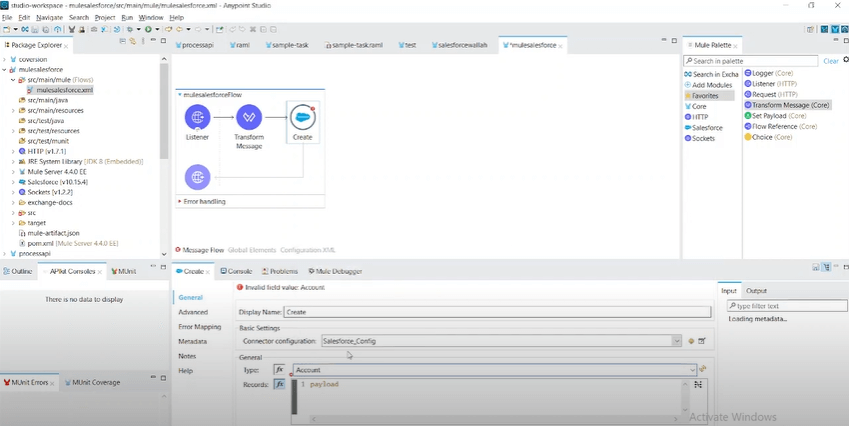Screen dimensions: 849x426
Task: Click the Clear link in Mule Palette
Action: click(x=830, y=62)
